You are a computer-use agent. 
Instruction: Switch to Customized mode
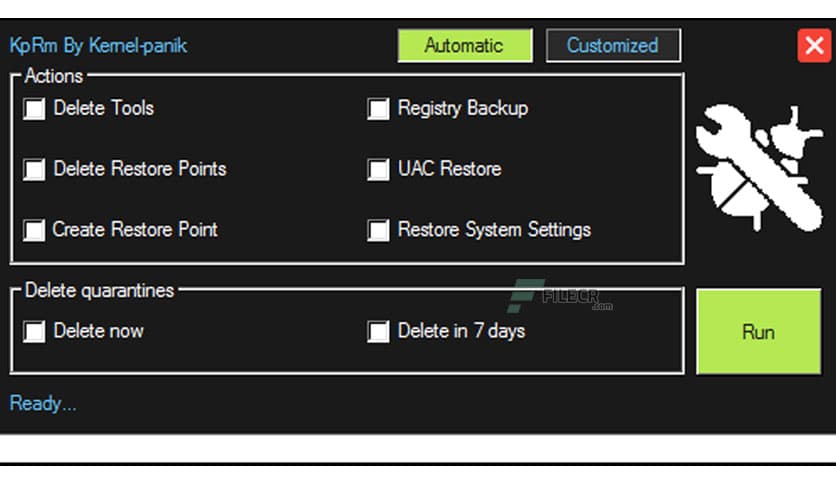[x=612, y=45]
